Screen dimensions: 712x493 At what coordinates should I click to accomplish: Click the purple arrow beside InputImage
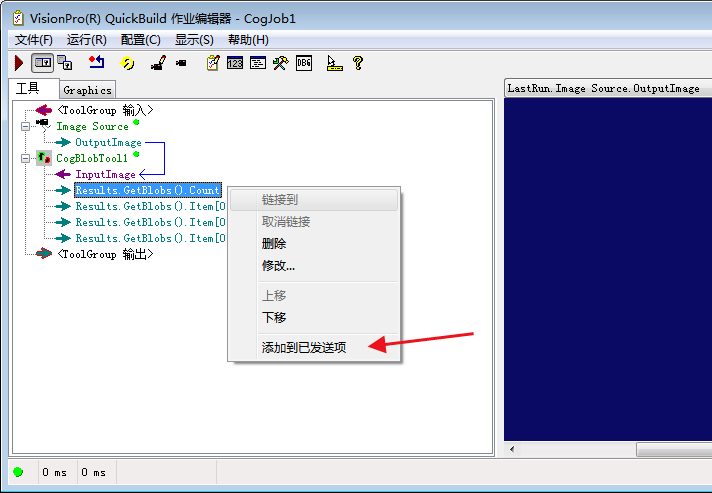pos(63,174)
